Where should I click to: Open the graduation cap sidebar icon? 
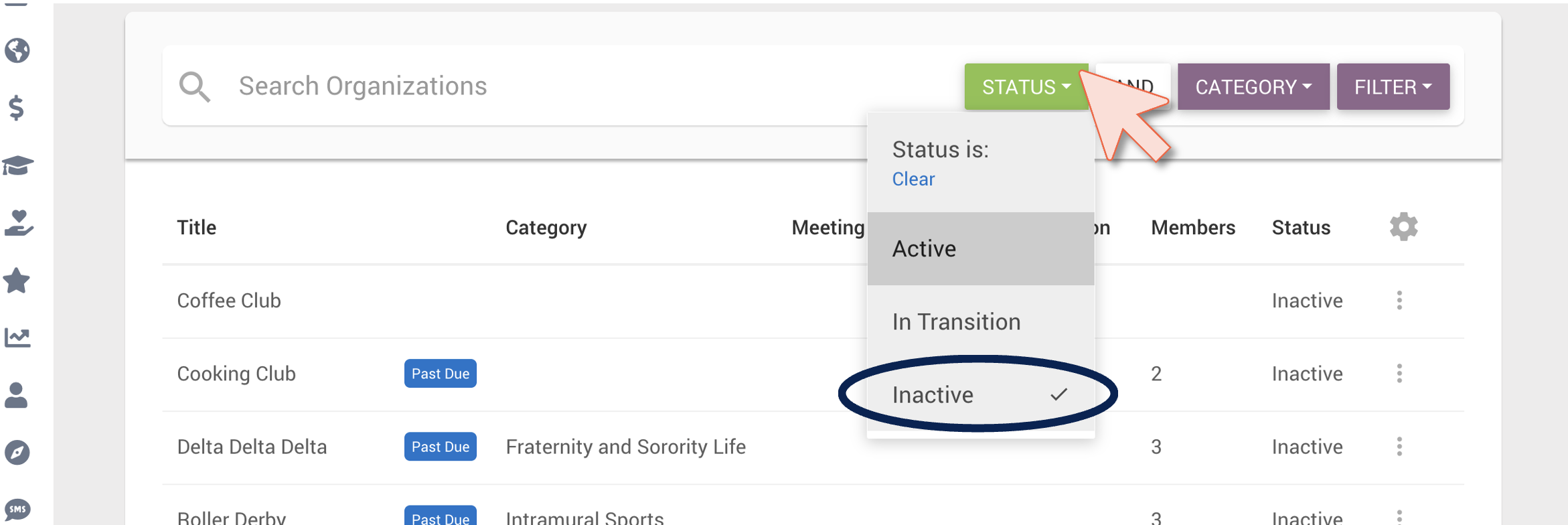pyautogui.click(x=17, y=165)
